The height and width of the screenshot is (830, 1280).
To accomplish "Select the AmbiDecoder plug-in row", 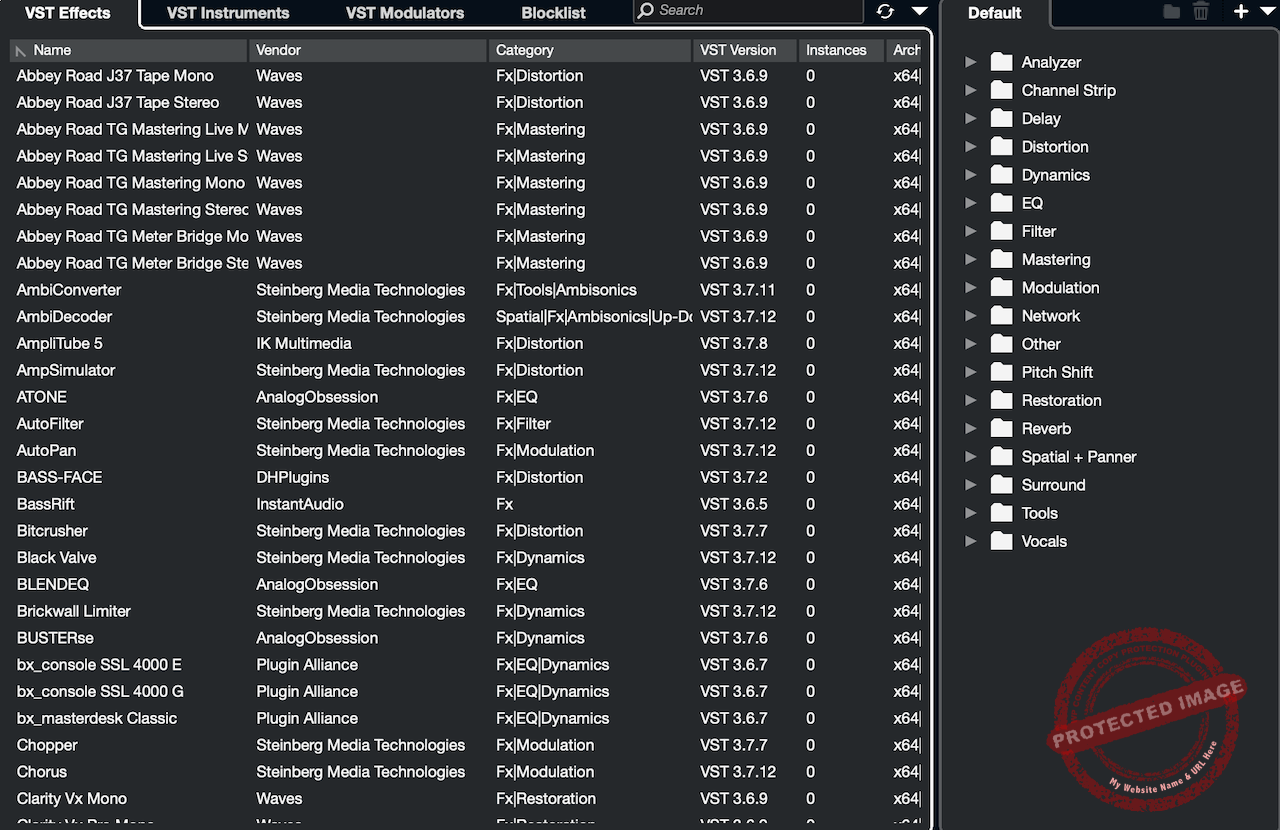I will pos(466,317).
